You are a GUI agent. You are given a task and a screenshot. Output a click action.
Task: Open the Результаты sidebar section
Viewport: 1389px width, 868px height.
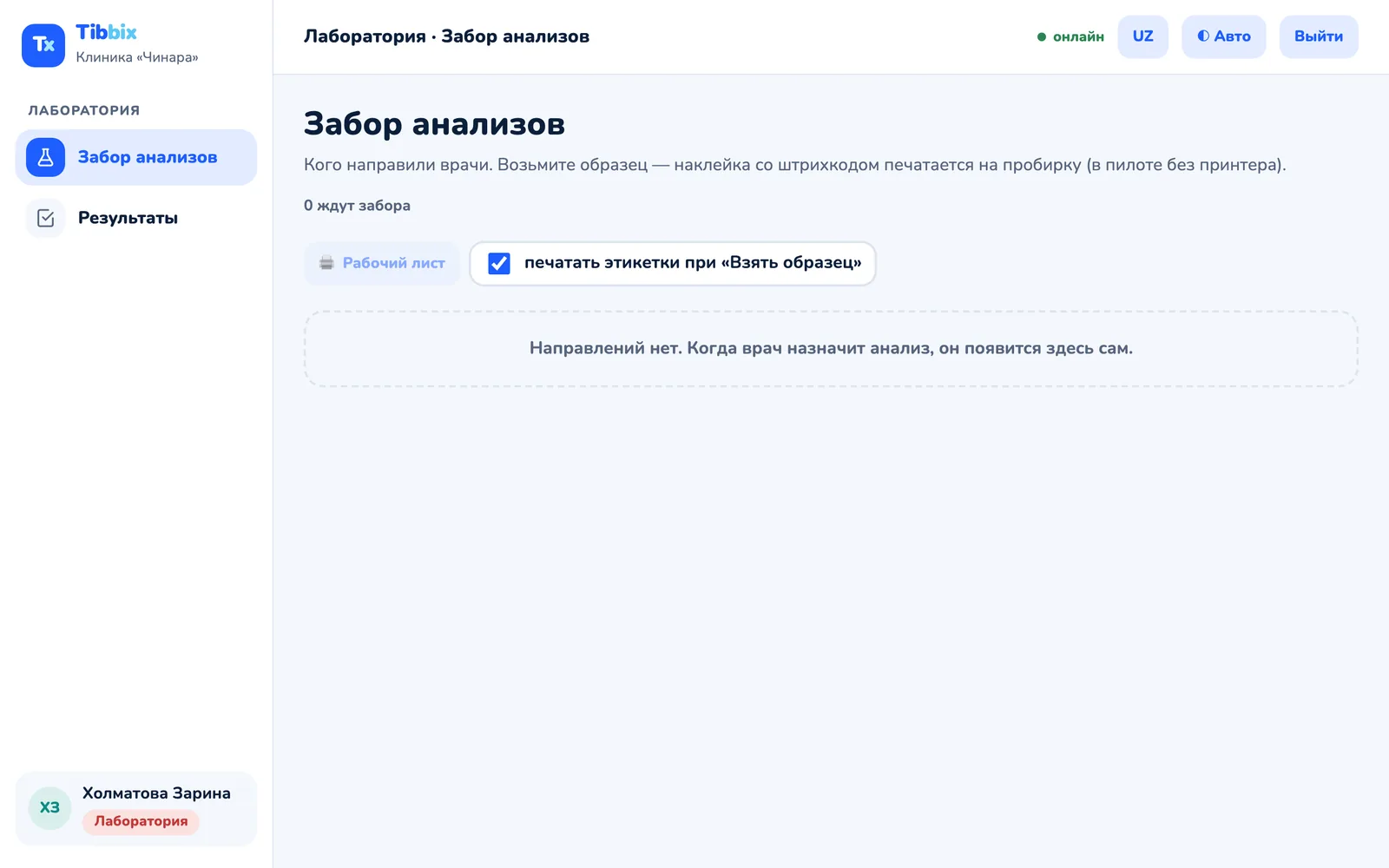pos(136,218)
